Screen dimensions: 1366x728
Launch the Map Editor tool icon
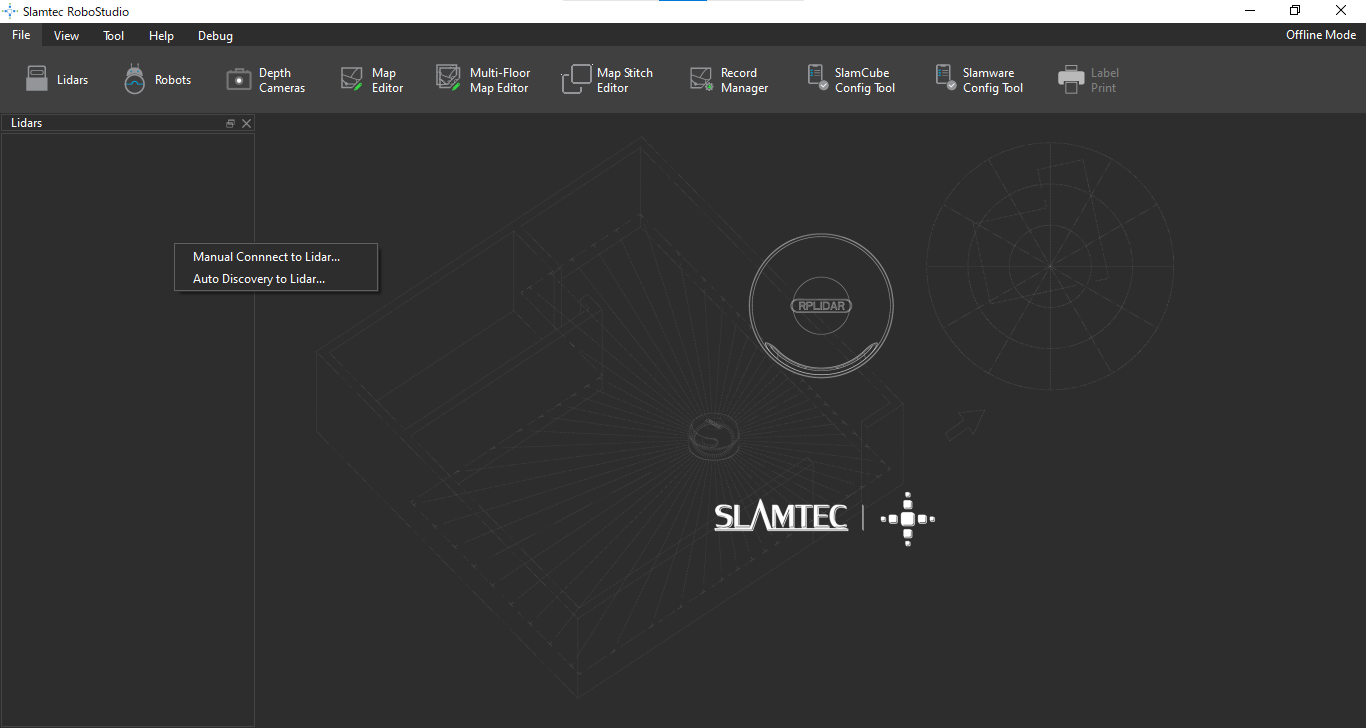click(x=351, y=80)
